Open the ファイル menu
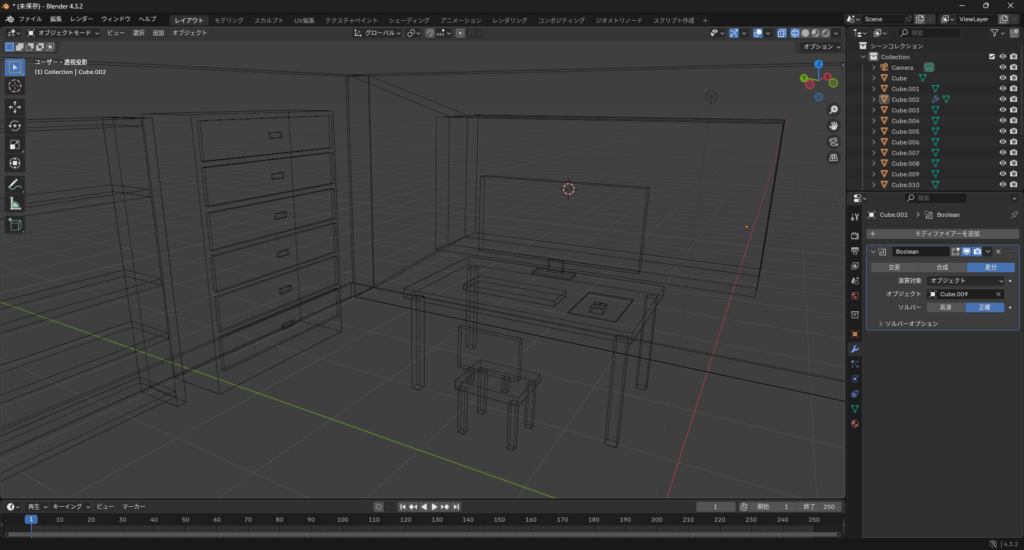This screenshot has width=1024, height=550. tap(30, 19)
